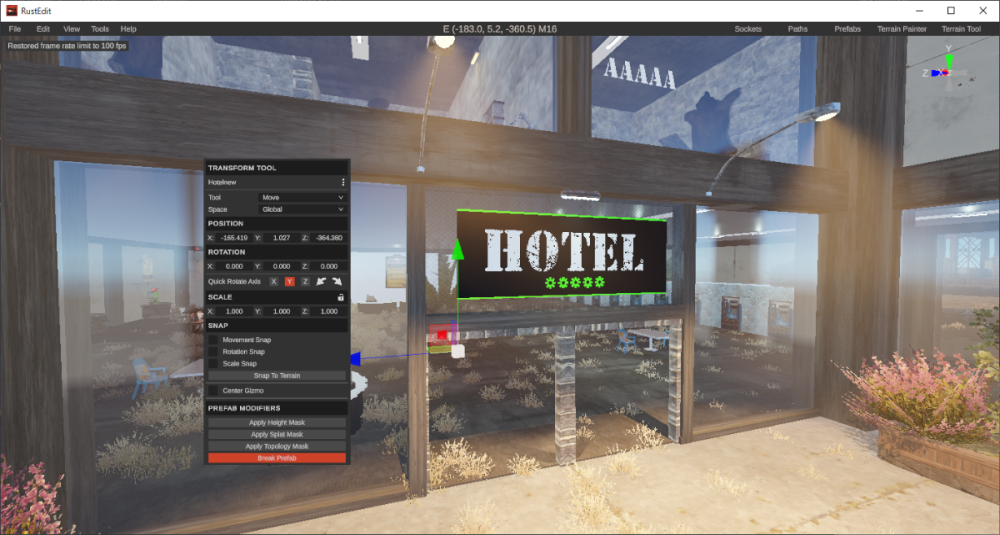Open the Space dropdown showing Global
This screenshot has width=1000, height=535.
pyautogui.click(x=302, y=210)
